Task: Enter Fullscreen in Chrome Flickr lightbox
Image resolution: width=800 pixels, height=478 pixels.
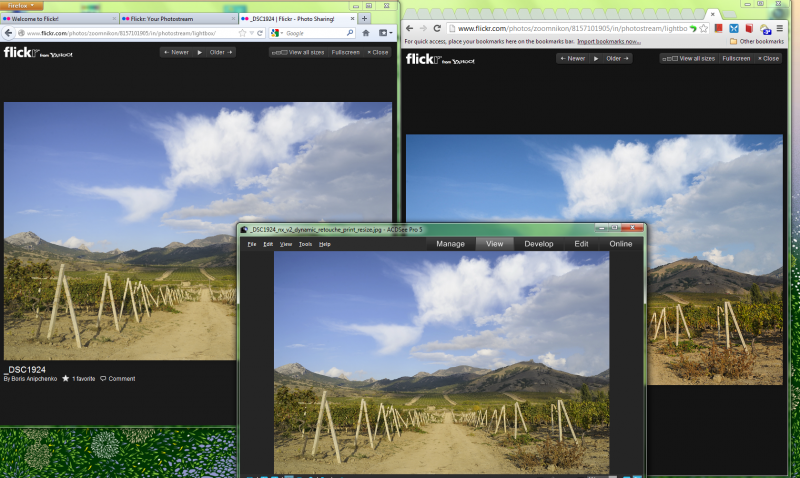Action: 736,58
